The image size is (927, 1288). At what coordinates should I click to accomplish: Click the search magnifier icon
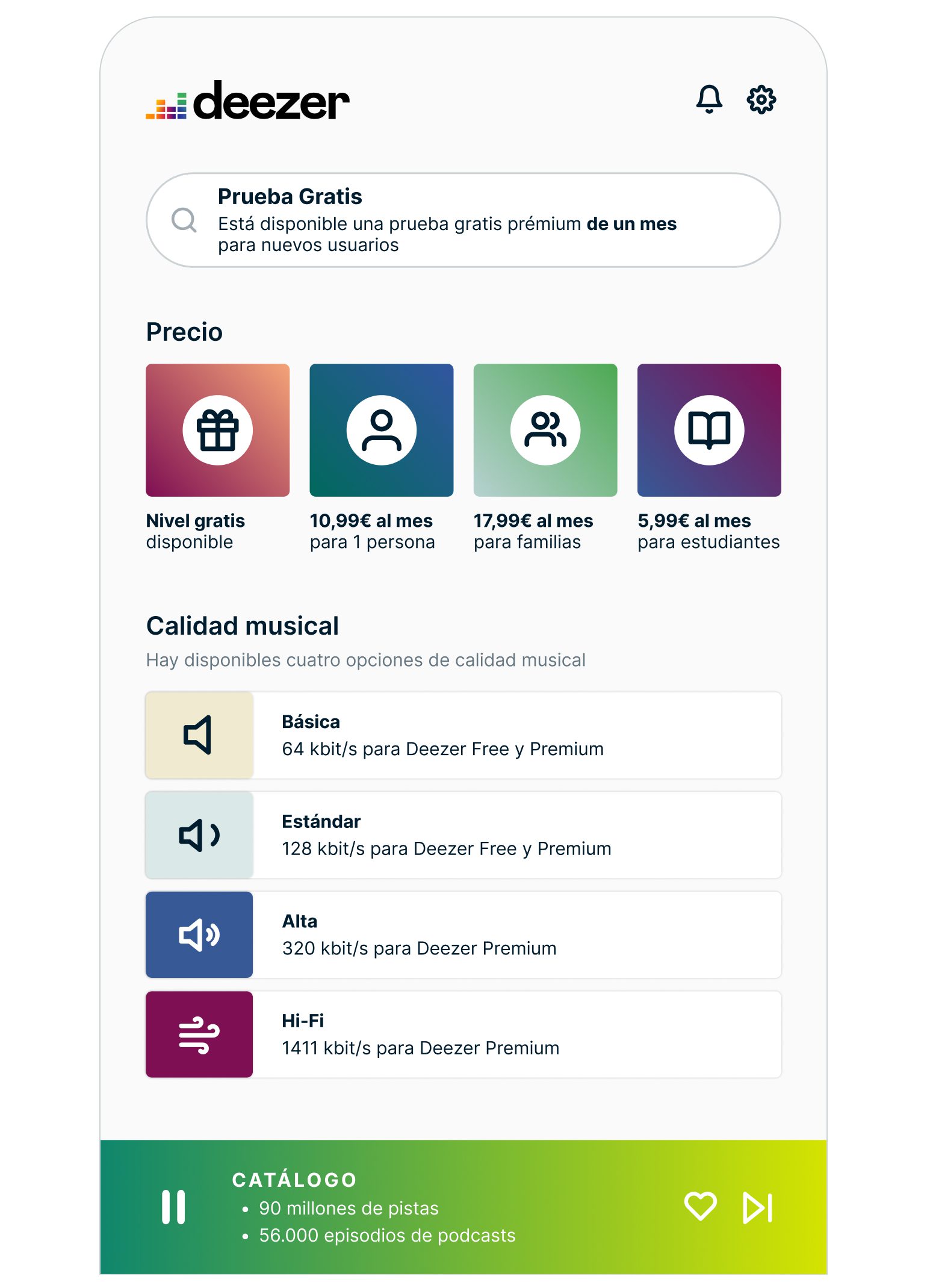click(184, 220)
